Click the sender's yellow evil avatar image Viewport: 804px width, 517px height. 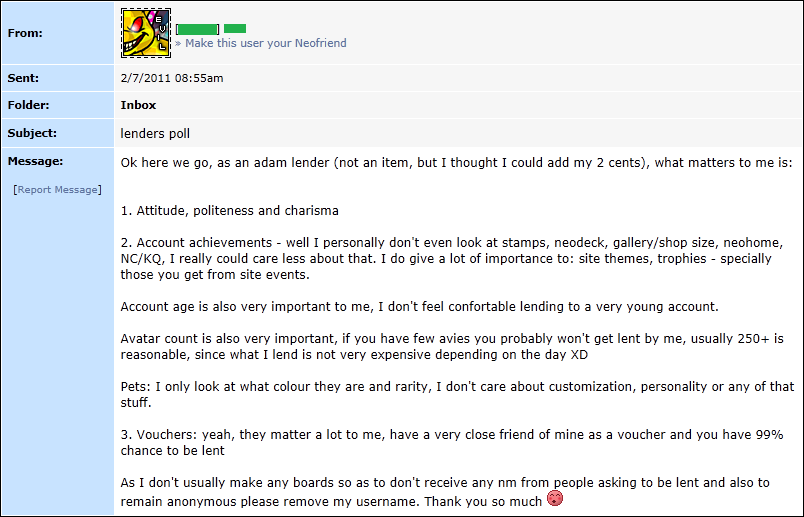[x=146, y=33]
